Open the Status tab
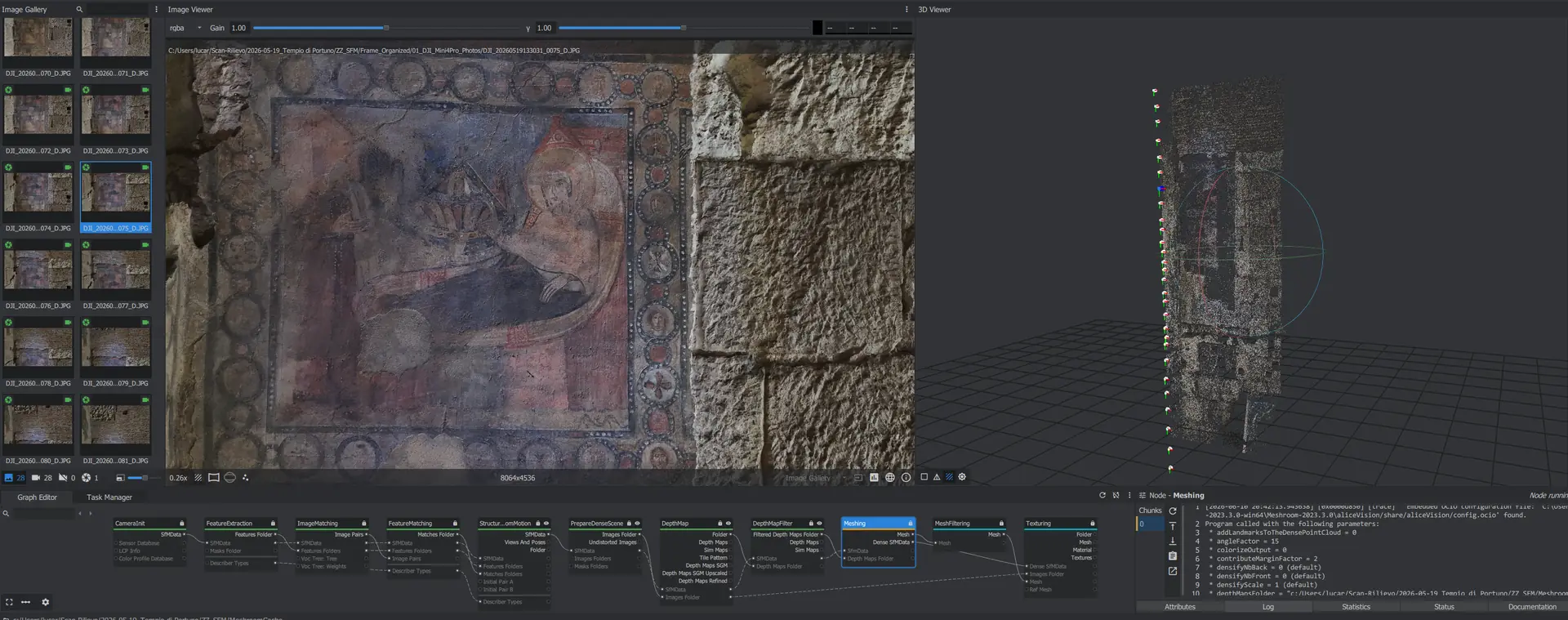The width and height of the screenshot is (1568, 620). click(x=1444, y=607)
